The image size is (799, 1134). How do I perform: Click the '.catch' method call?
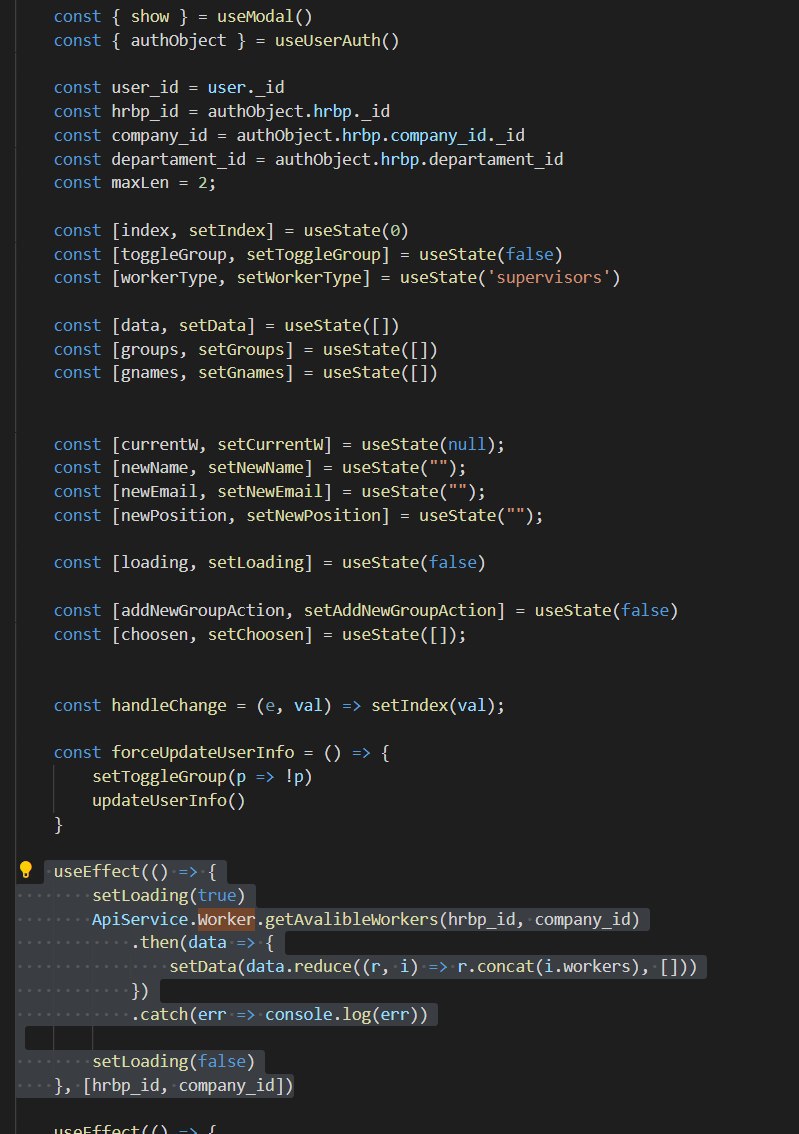click(159, 1014)
